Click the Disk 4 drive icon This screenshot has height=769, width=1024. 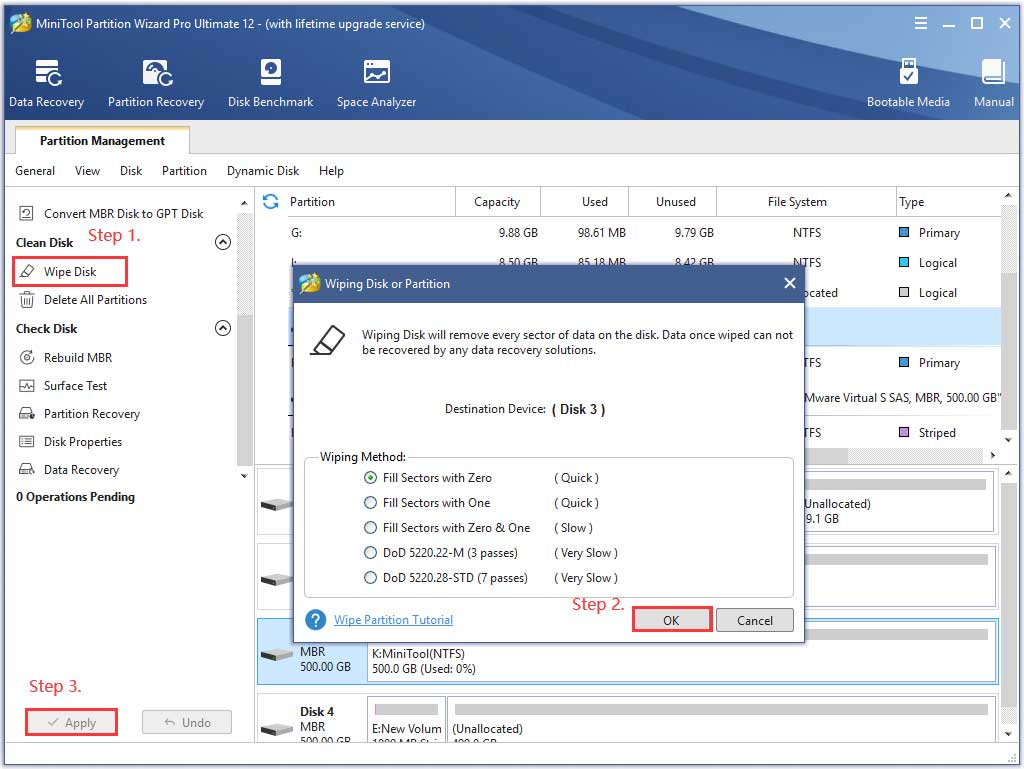[x=276, y=728]
